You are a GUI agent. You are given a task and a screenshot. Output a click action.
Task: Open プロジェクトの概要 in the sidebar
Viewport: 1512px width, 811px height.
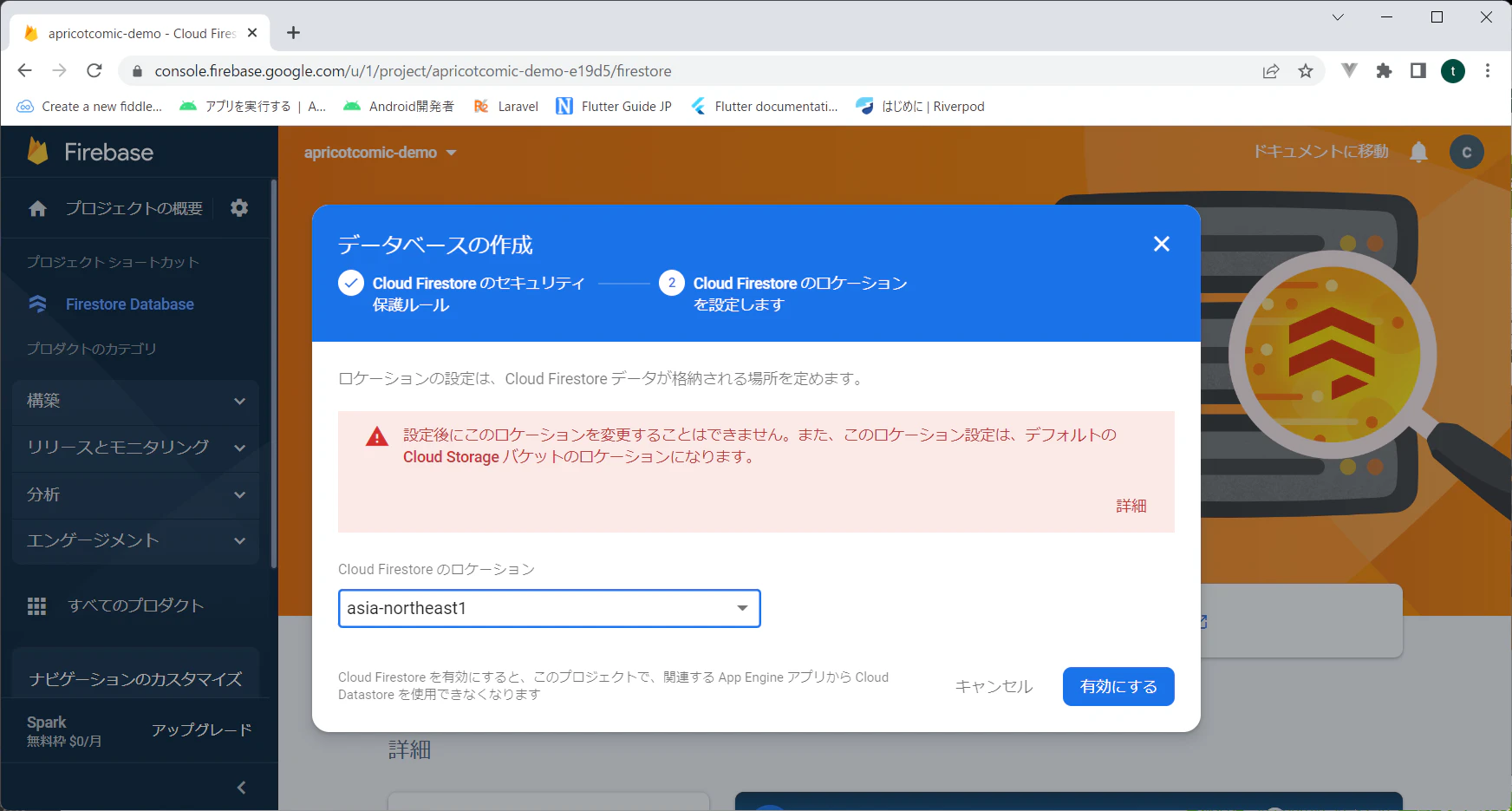click(134, 208)
